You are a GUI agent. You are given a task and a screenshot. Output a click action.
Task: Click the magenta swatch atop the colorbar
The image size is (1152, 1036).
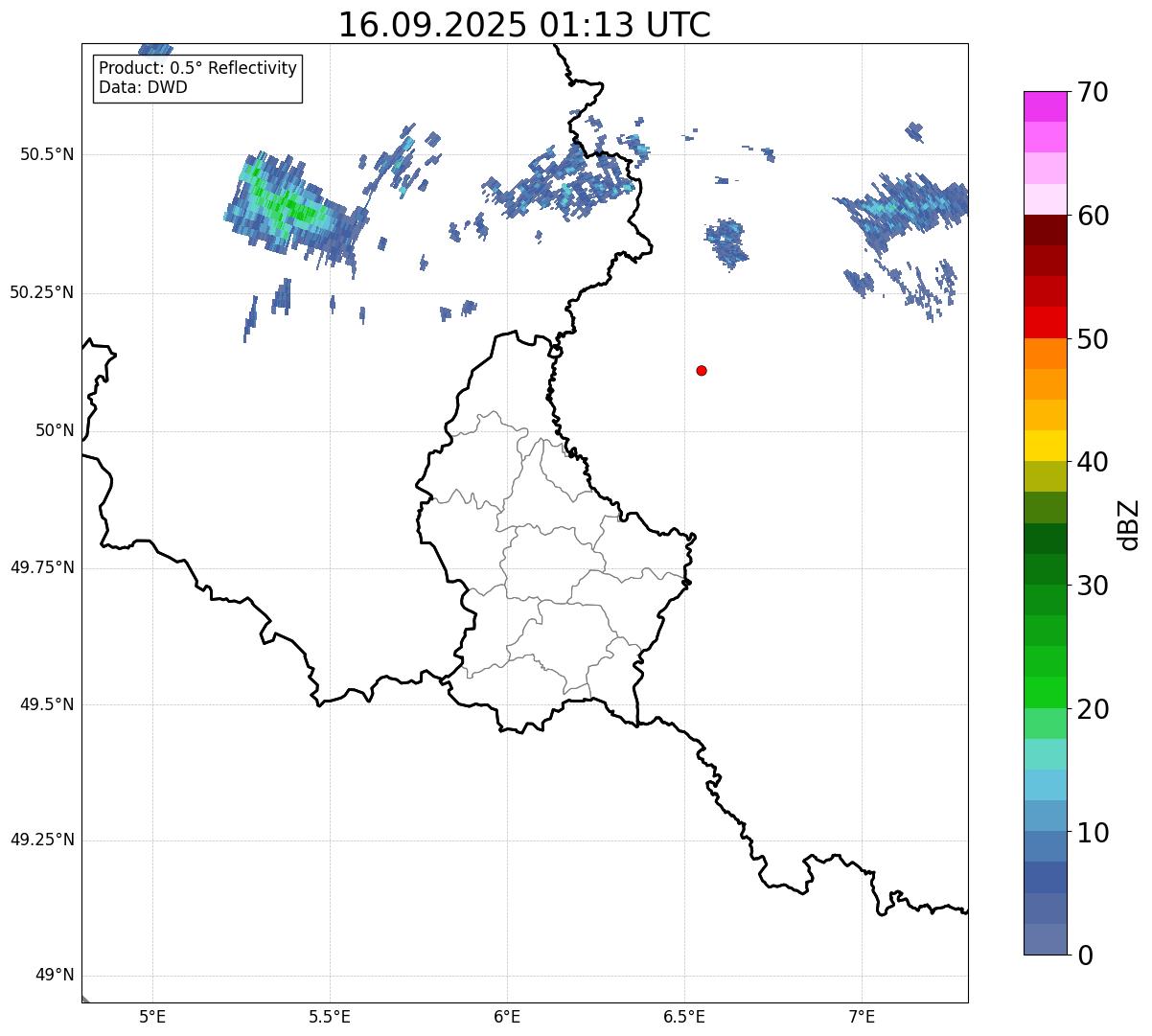[1045, 106]
